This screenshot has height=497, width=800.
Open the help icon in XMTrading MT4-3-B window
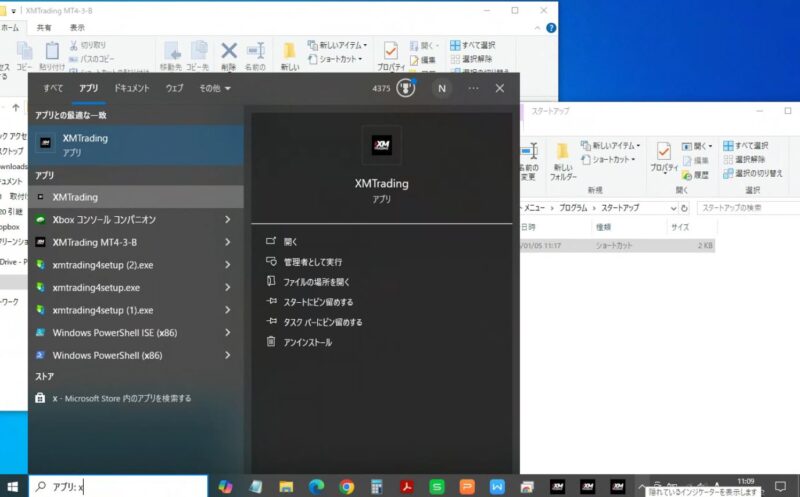point(551,28)
